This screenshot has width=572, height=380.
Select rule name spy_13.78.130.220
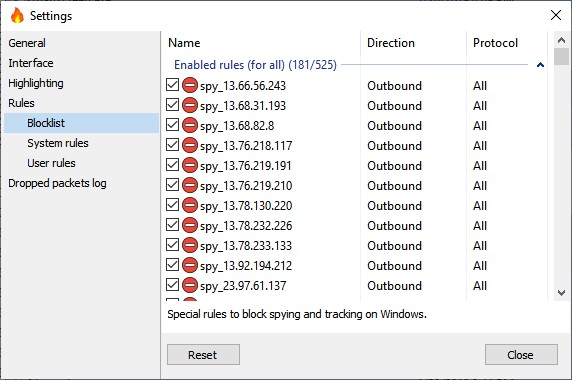tap(246, 206)
